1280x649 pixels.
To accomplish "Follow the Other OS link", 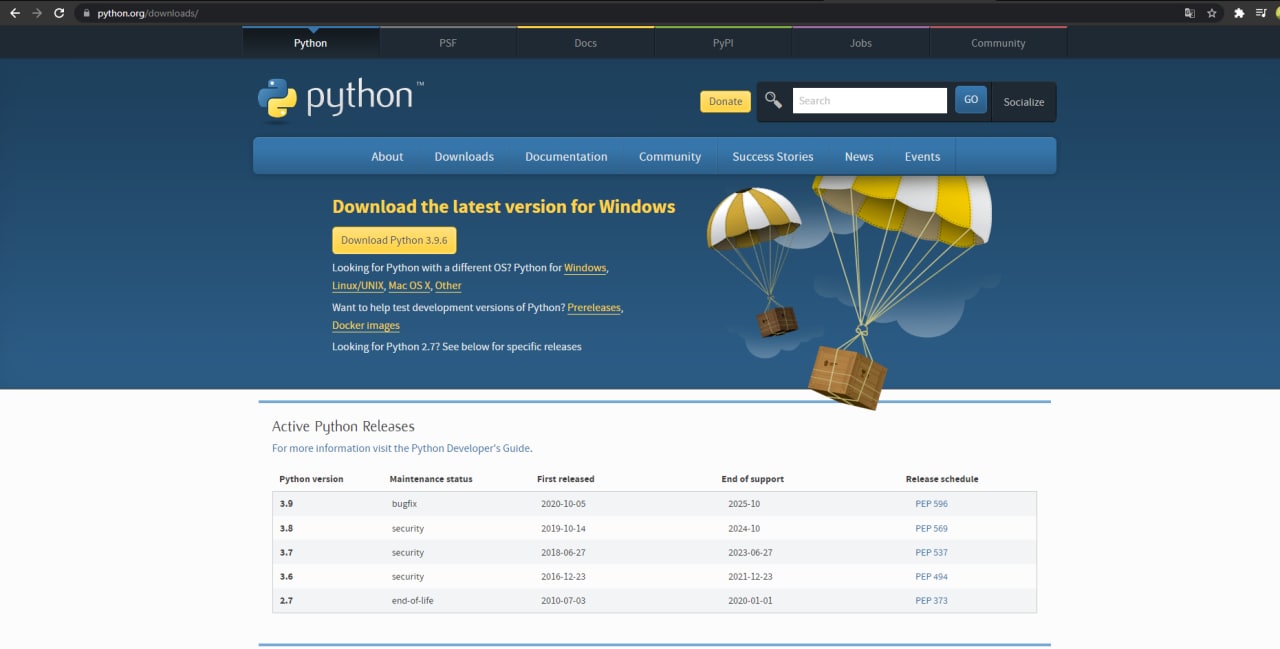I will coord(448,286).
